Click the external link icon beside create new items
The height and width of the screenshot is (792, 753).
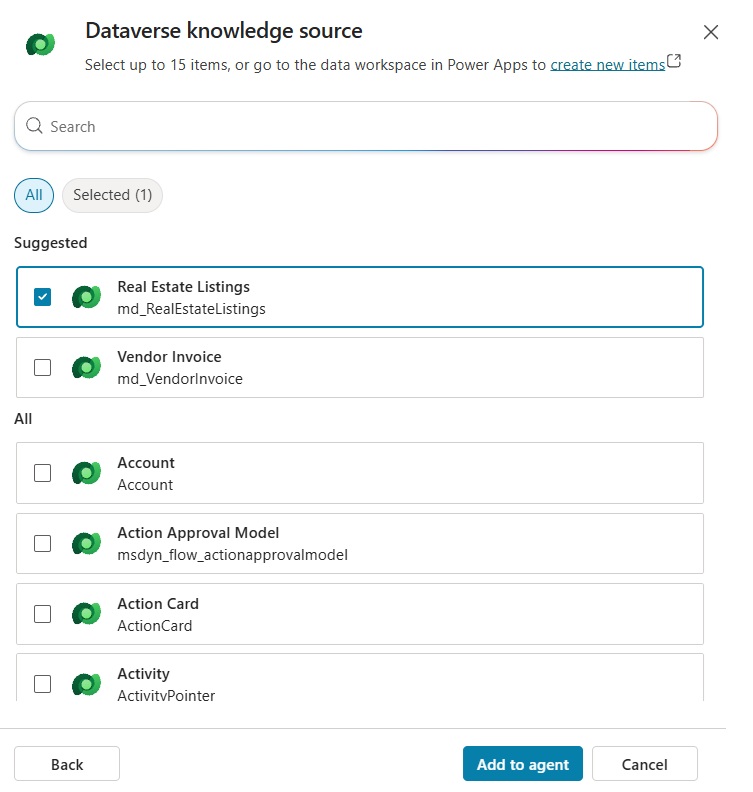pos(674,61)
